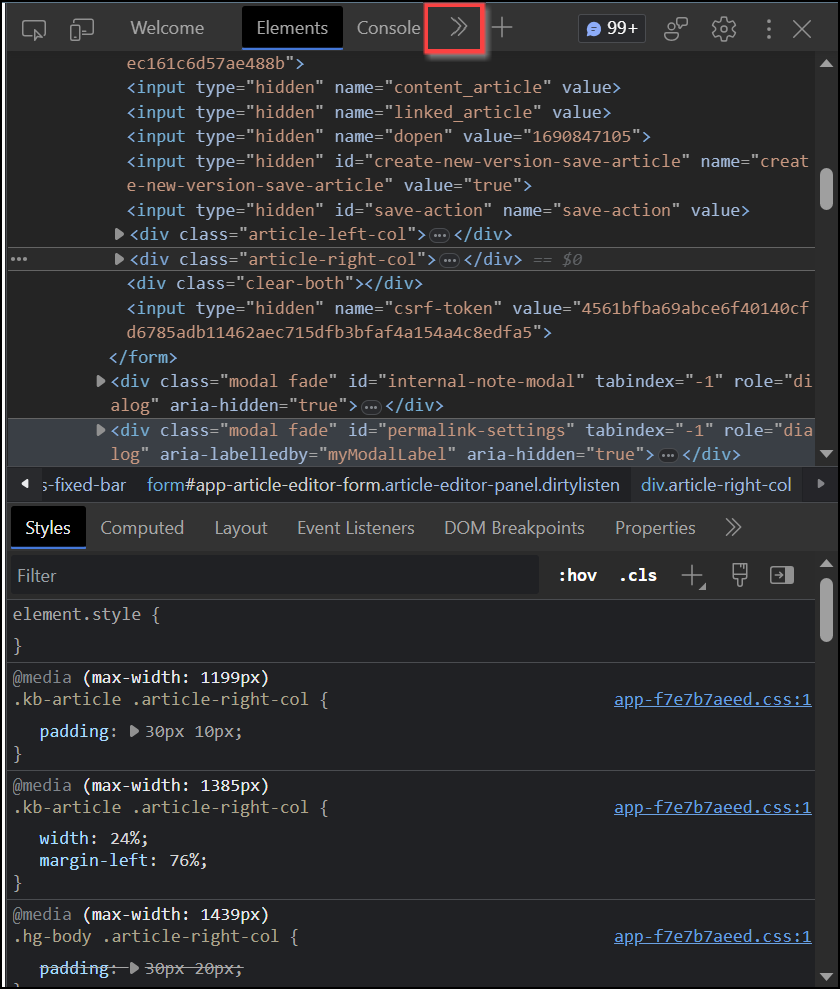Open the customize DevTools three-dot menu

point(769,29)
